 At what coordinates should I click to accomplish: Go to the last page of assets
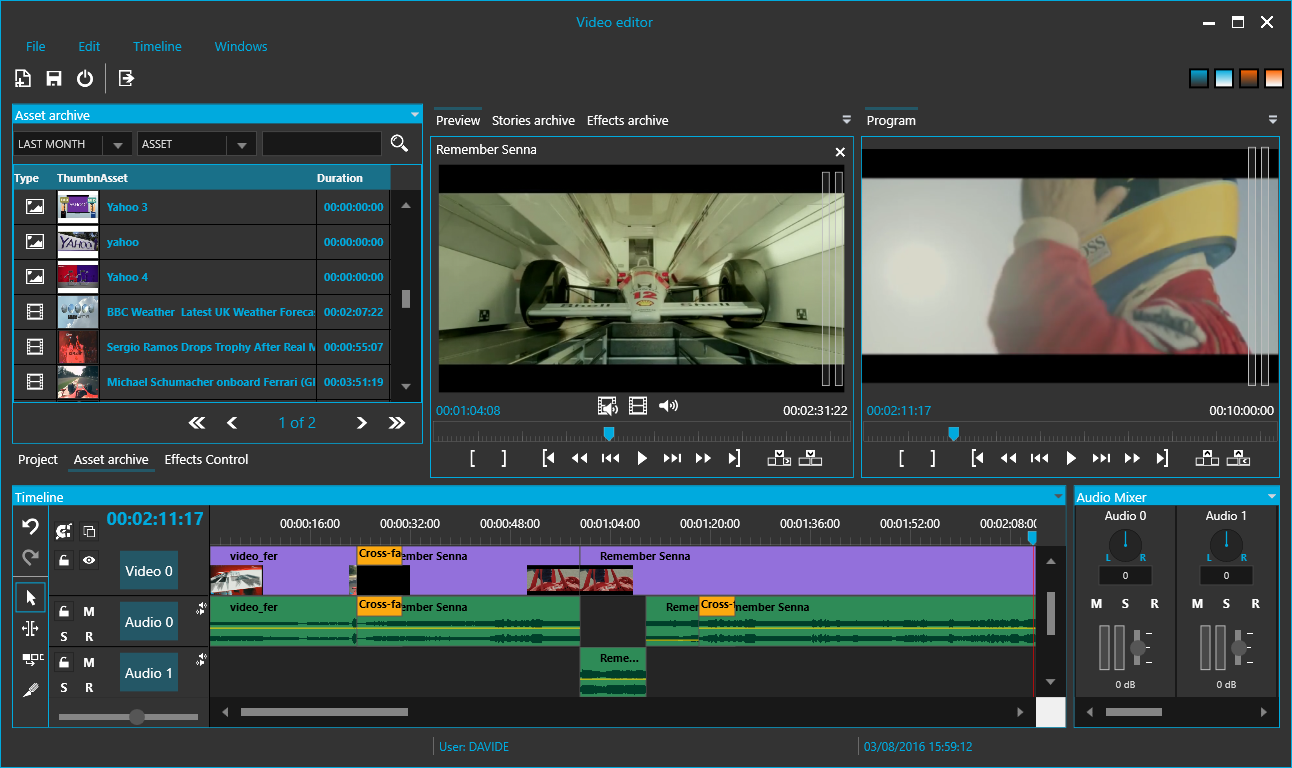click(x=397, y=423)
